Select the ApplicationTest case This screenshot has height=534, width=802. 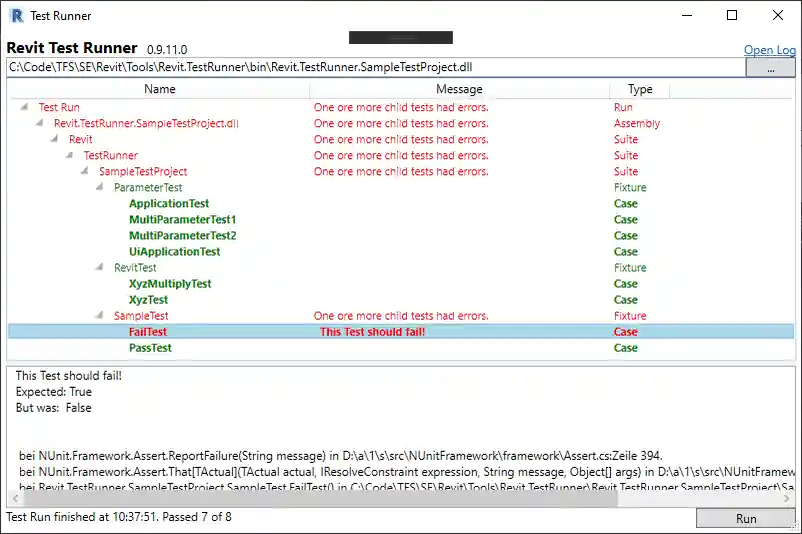168,204
